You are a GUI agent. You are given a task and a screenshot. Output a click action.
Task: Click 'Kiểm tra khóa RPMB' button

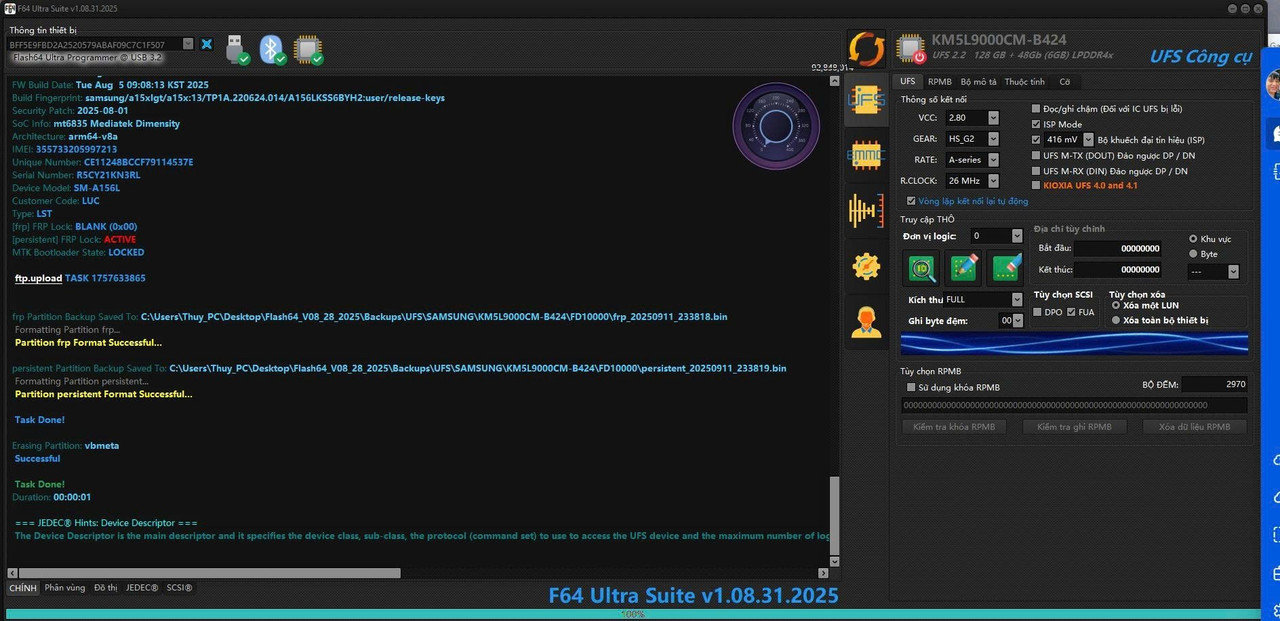[x=954, y=427]
